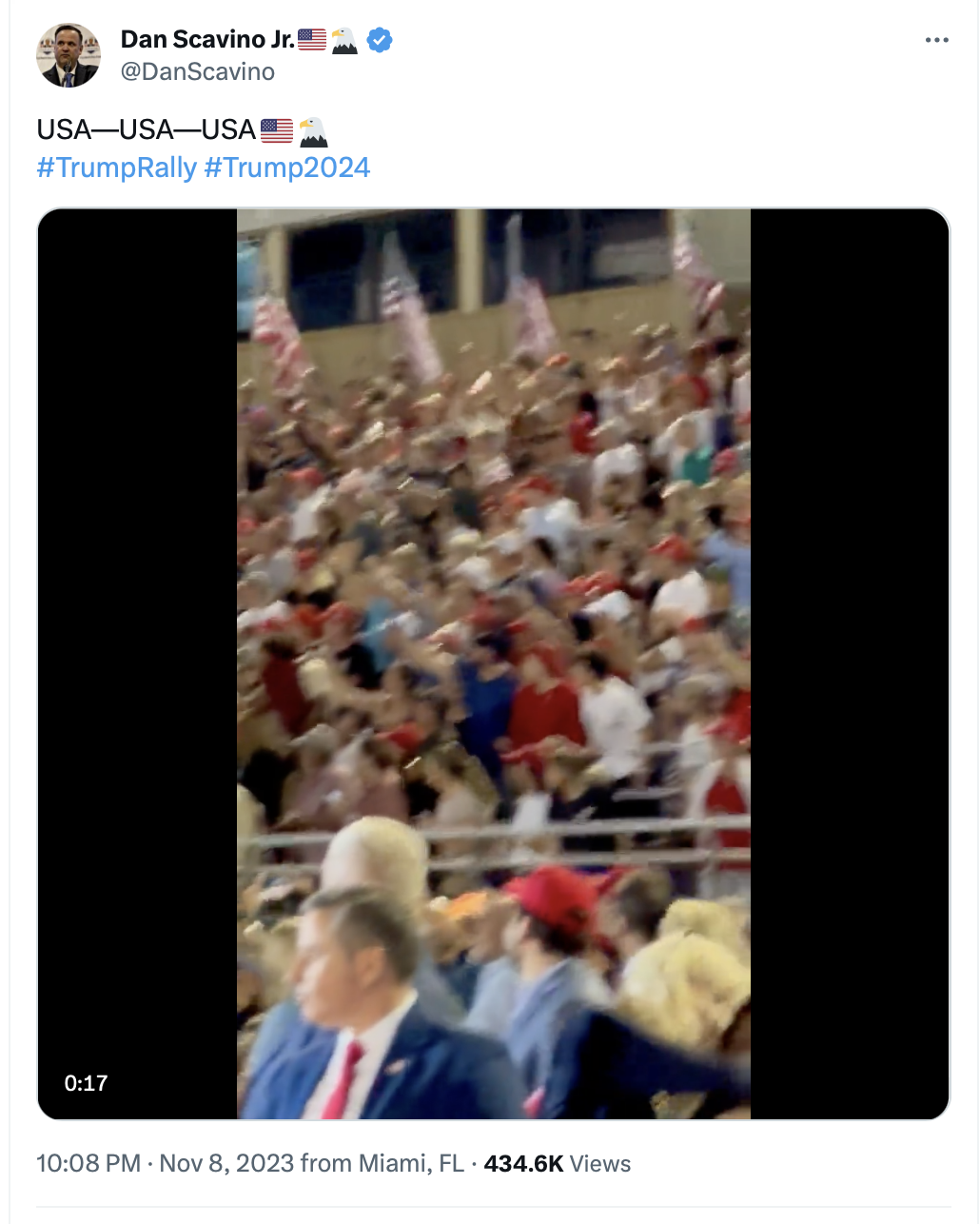
Task: Open the #Trump2024 hashtag
Action: [x=287, y=168]
